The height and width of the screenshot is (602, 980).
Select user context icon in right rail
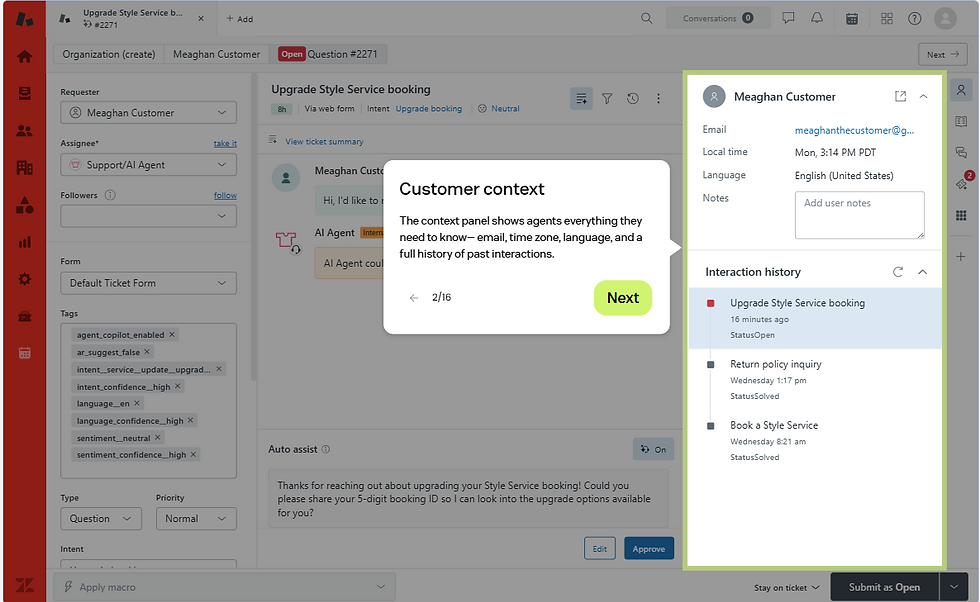coord(961,90)
